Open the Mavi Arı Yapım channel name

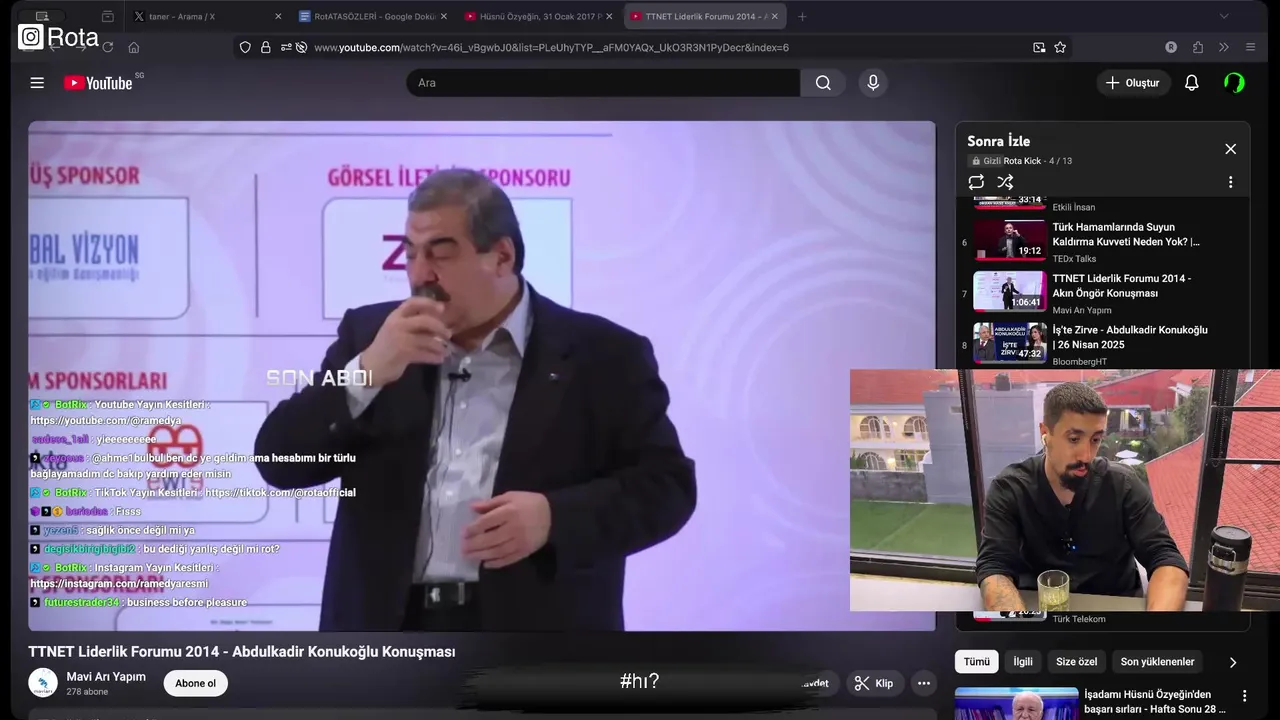(106, 677)
